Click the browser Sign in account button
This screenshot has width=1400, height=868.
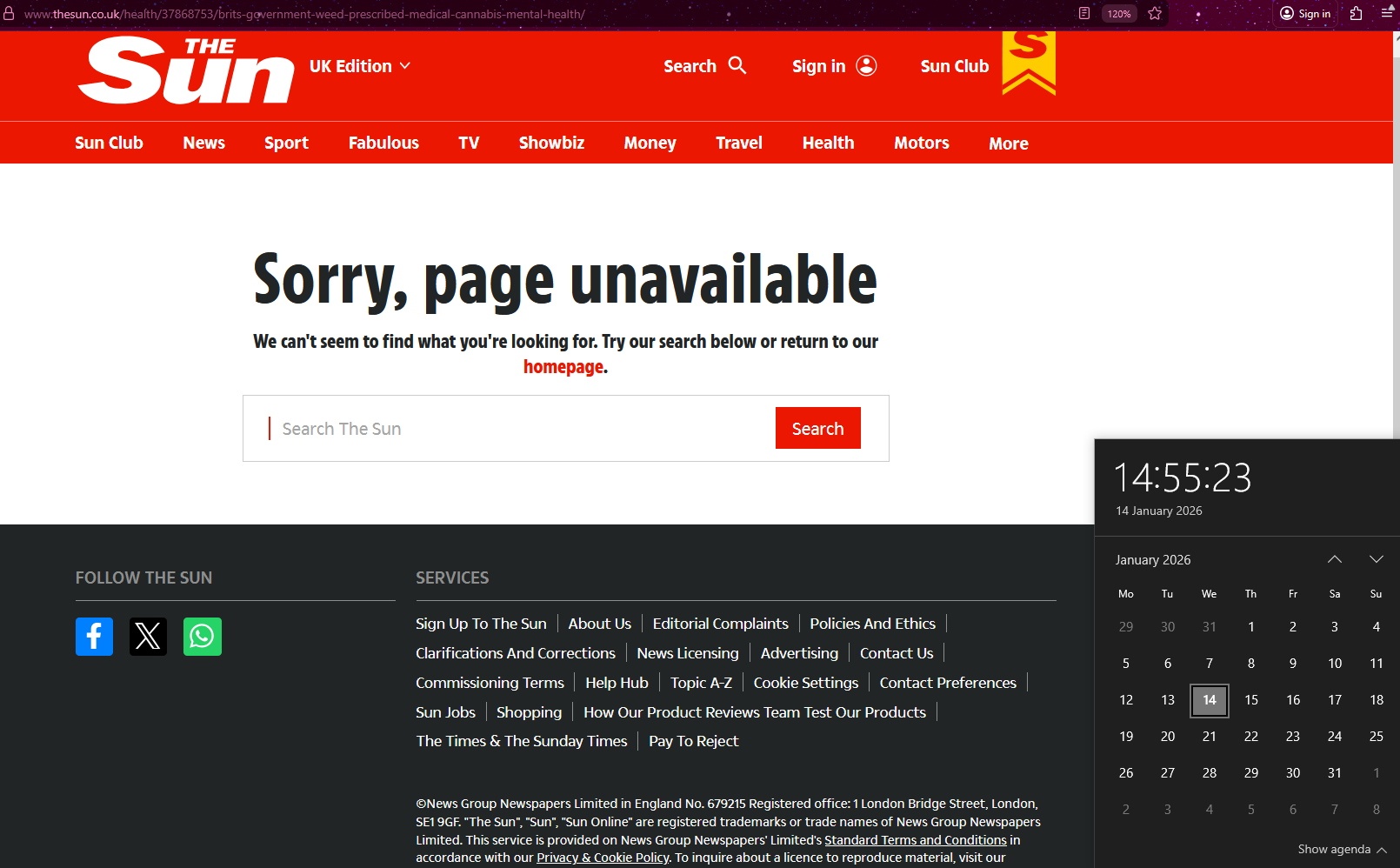pos(1305,13)
